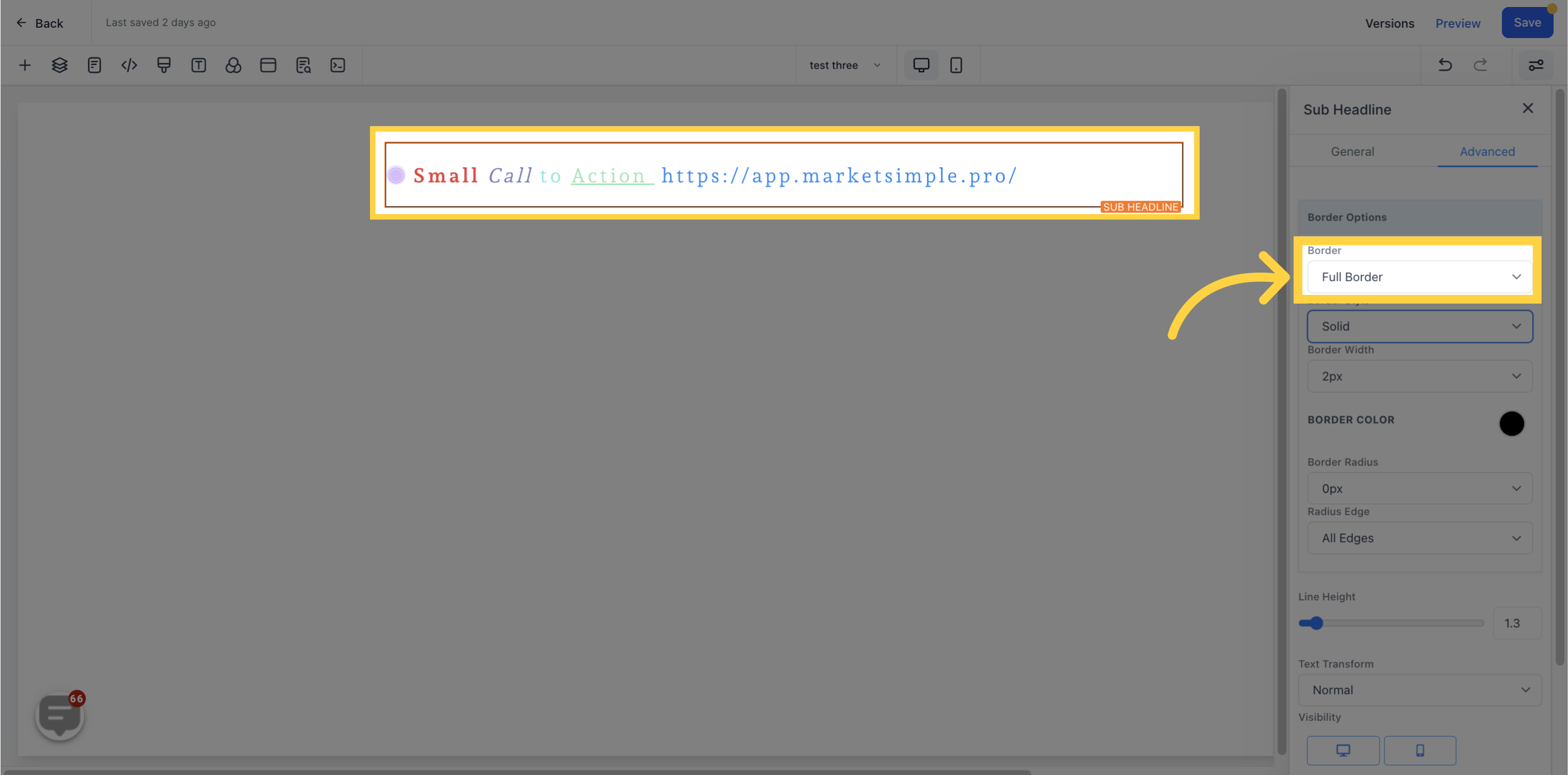Click the marketsimple.pro URL in headline

839,176
